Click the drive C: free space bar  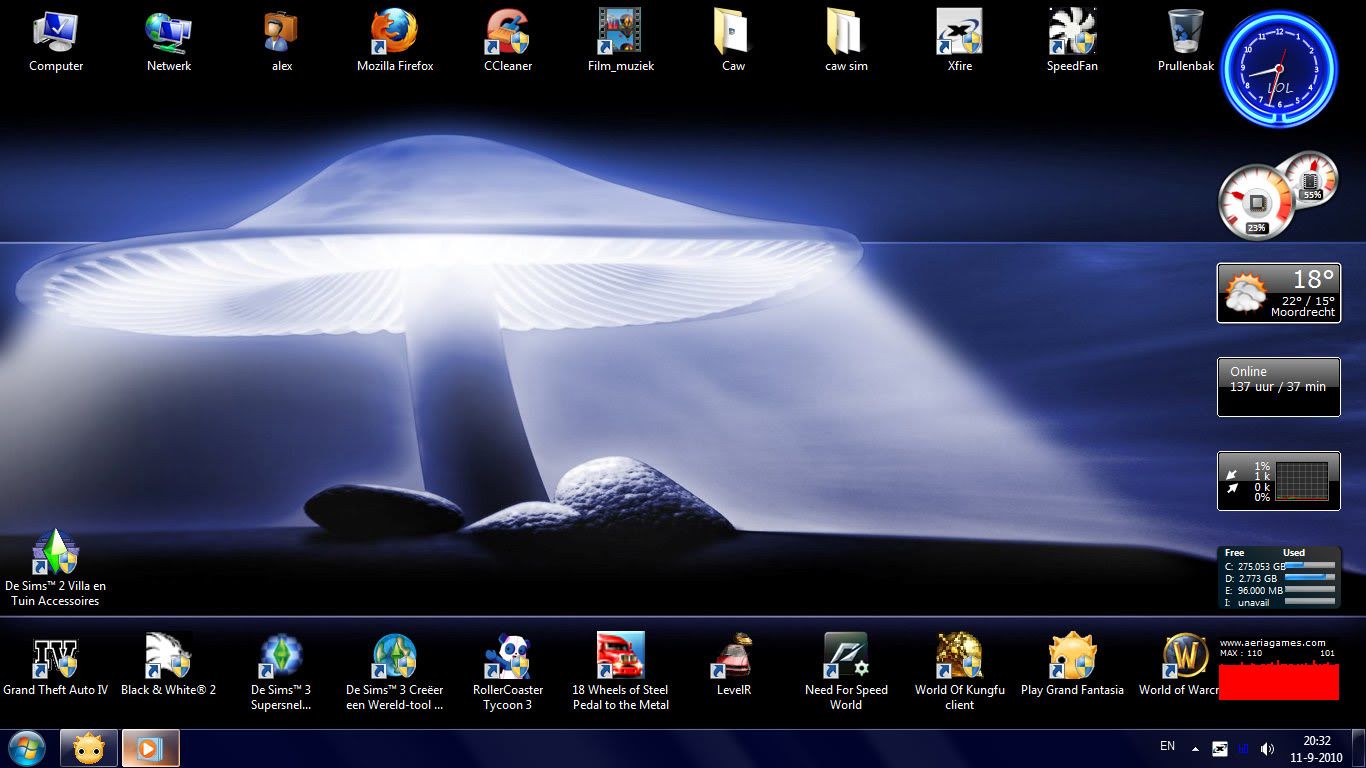(x=1310, y=566)
